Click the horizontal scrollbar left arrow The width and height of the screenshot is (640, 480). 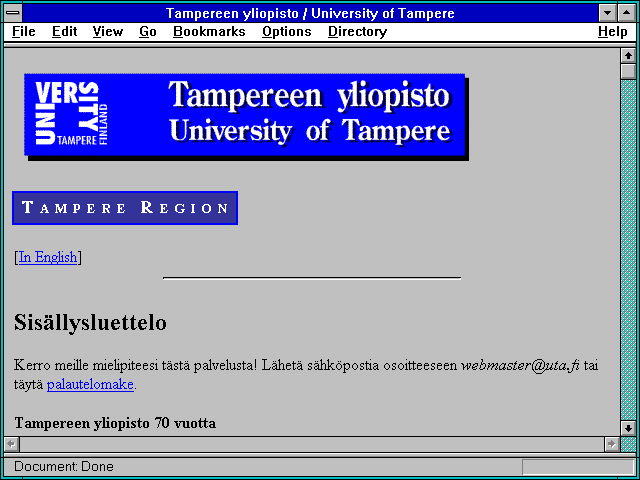(12, 444)
